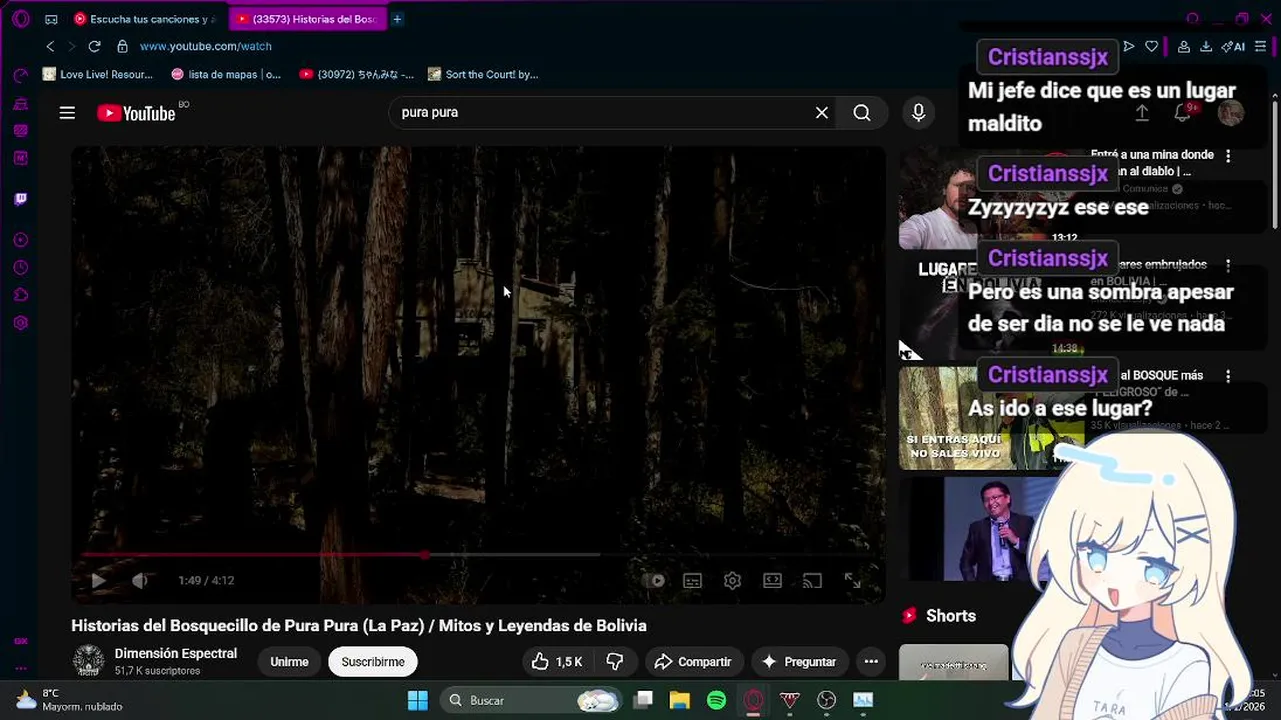Open the weather widget '8°C Mayorm. nublado'

pyautogui.click(x=70, y=700)
